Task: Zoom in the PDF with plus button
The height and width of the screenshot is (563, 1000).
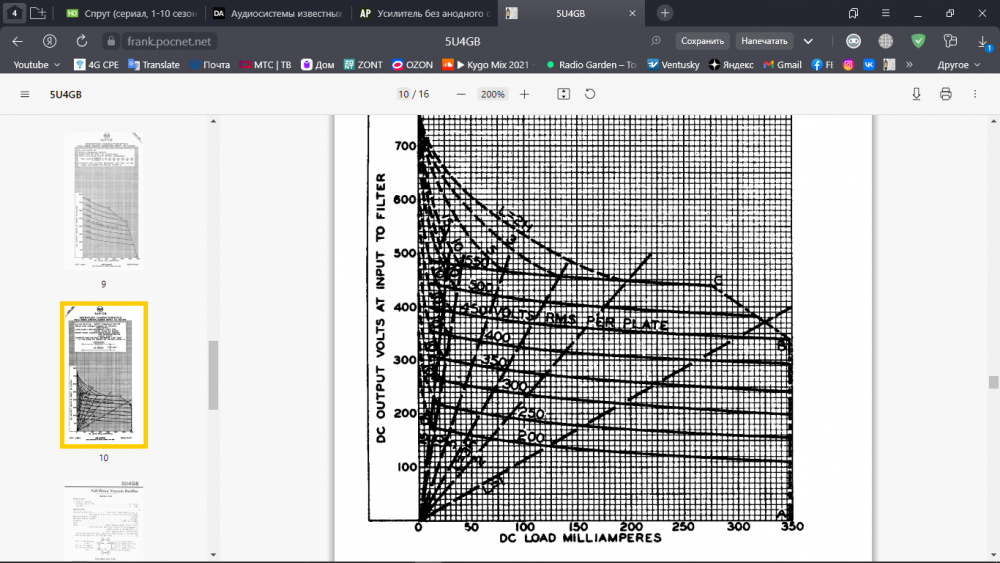Action: point(525,94)
